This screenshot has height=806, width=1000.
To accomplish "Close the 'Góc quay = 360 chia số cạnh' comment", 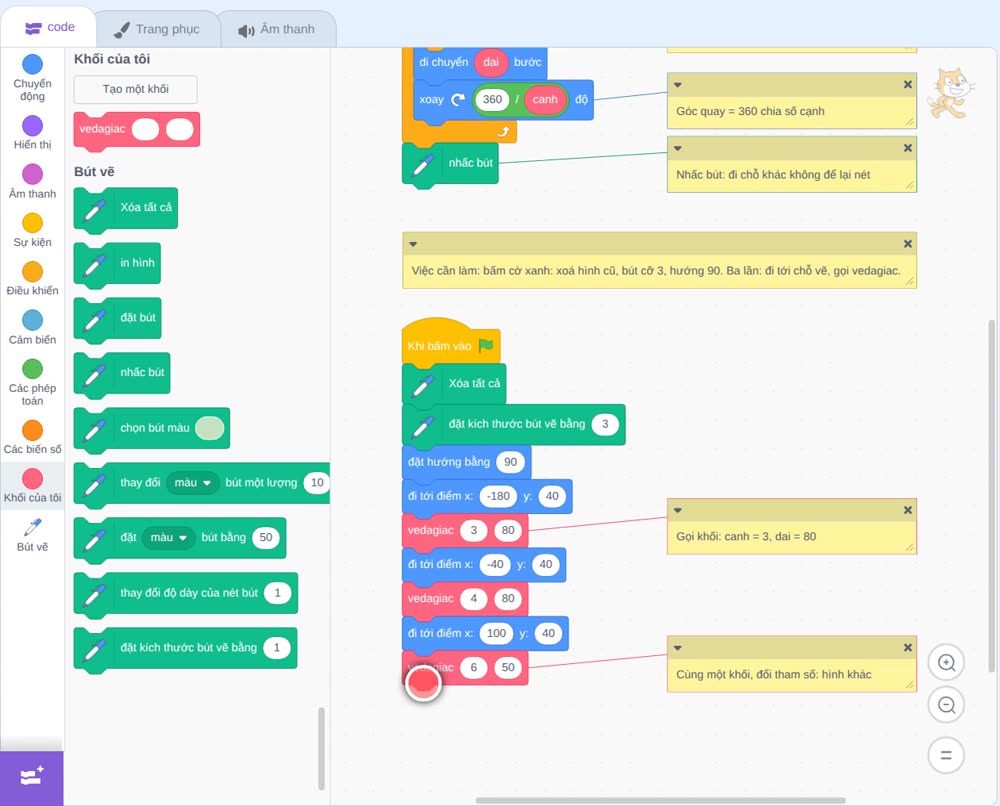I will point(908,85).
